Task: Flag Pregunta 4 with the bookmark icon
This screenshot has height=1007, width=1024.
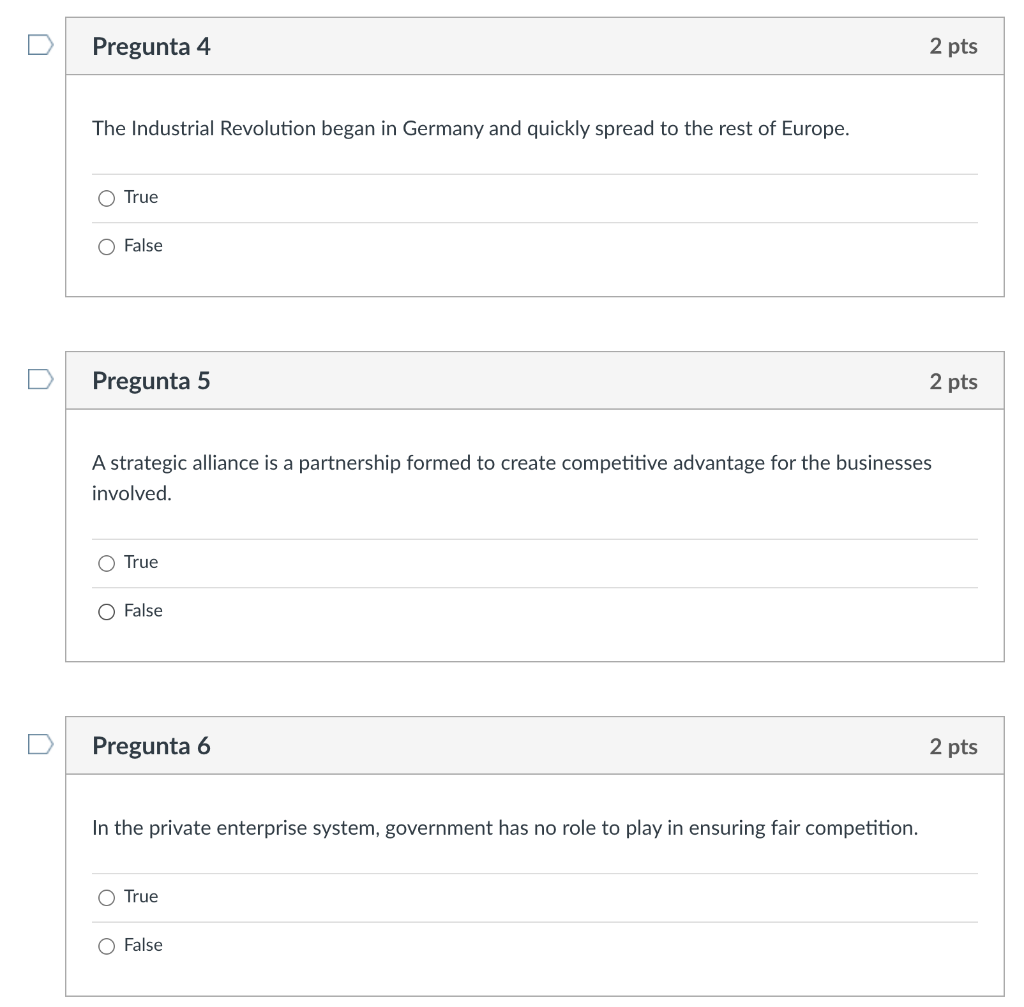Action: (x=38, y=45)
